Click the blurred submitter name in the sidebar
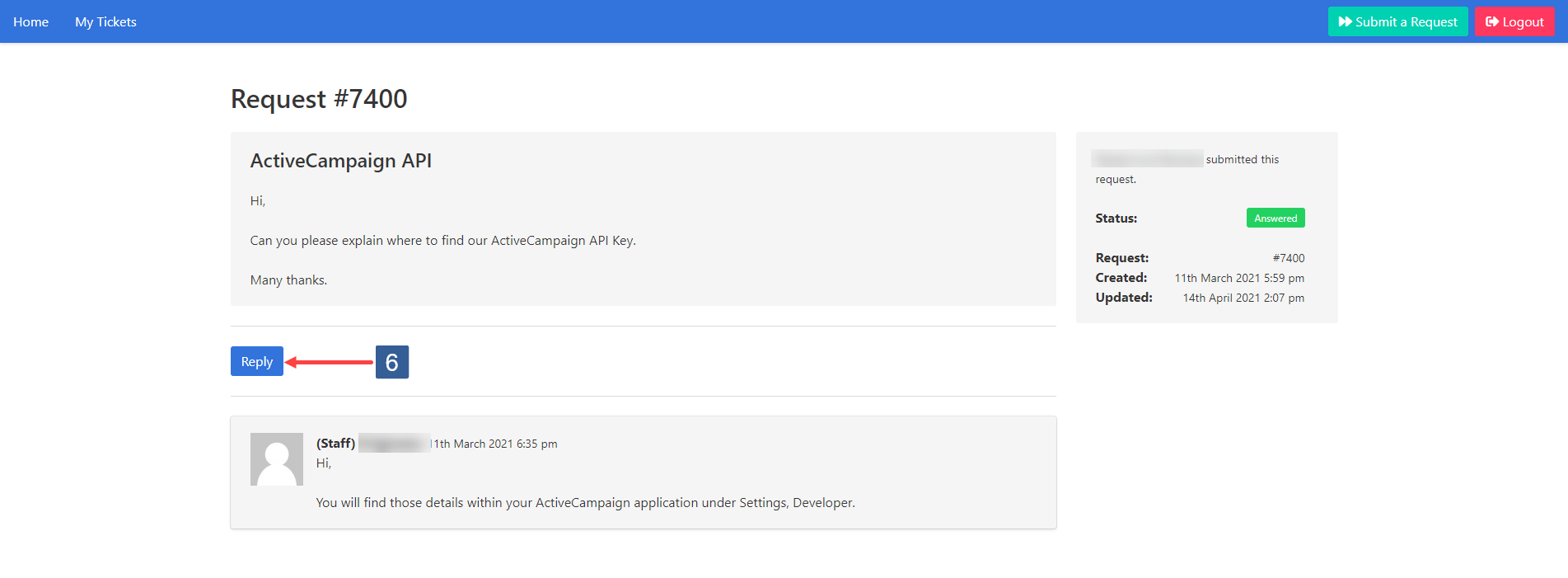This screenshot has height=578, width=1568. coord(1147,158)
